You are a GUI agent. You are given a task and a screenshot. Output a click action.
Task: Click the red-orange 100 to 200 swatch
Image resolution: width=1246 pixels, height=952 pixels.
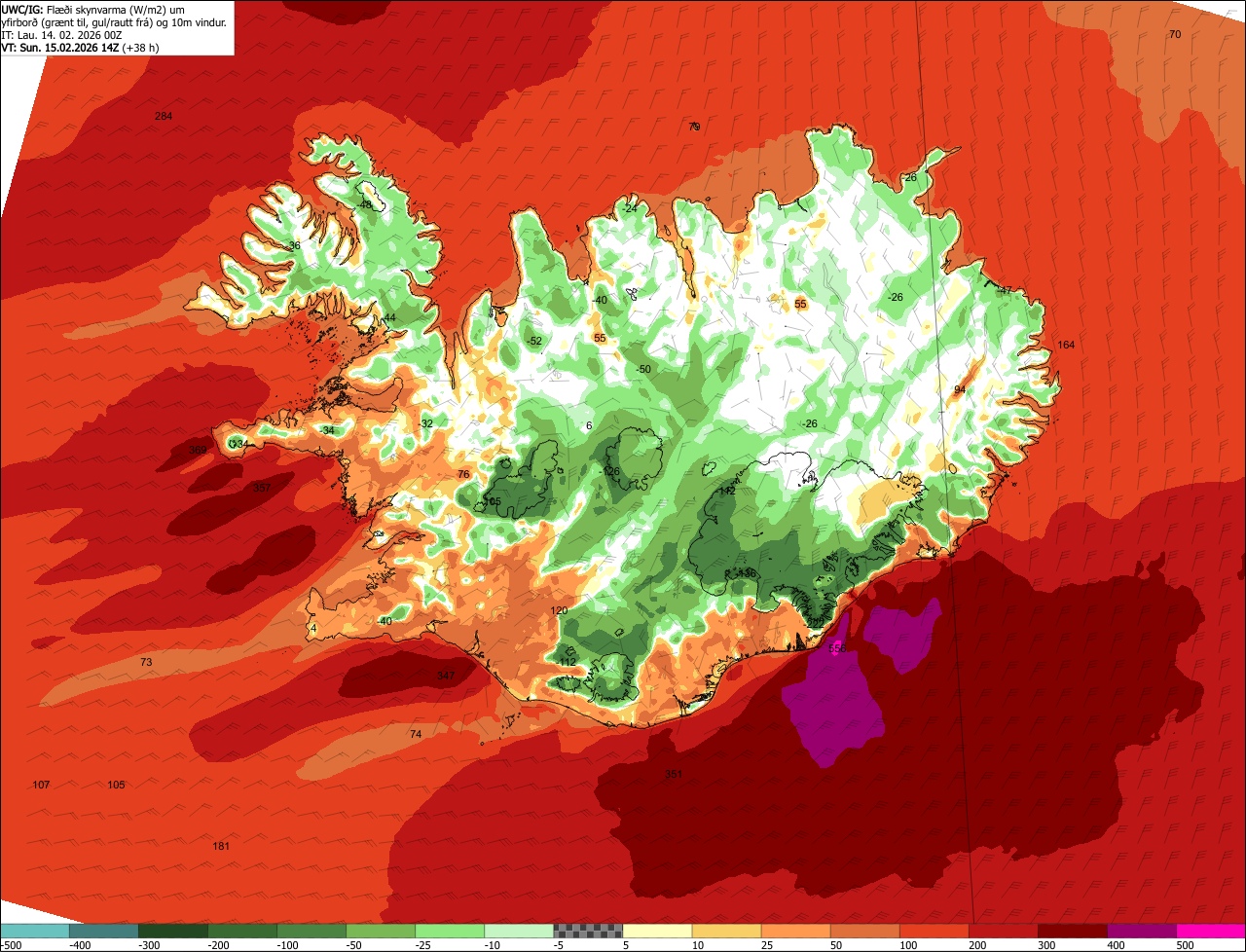tap(934, 931)
